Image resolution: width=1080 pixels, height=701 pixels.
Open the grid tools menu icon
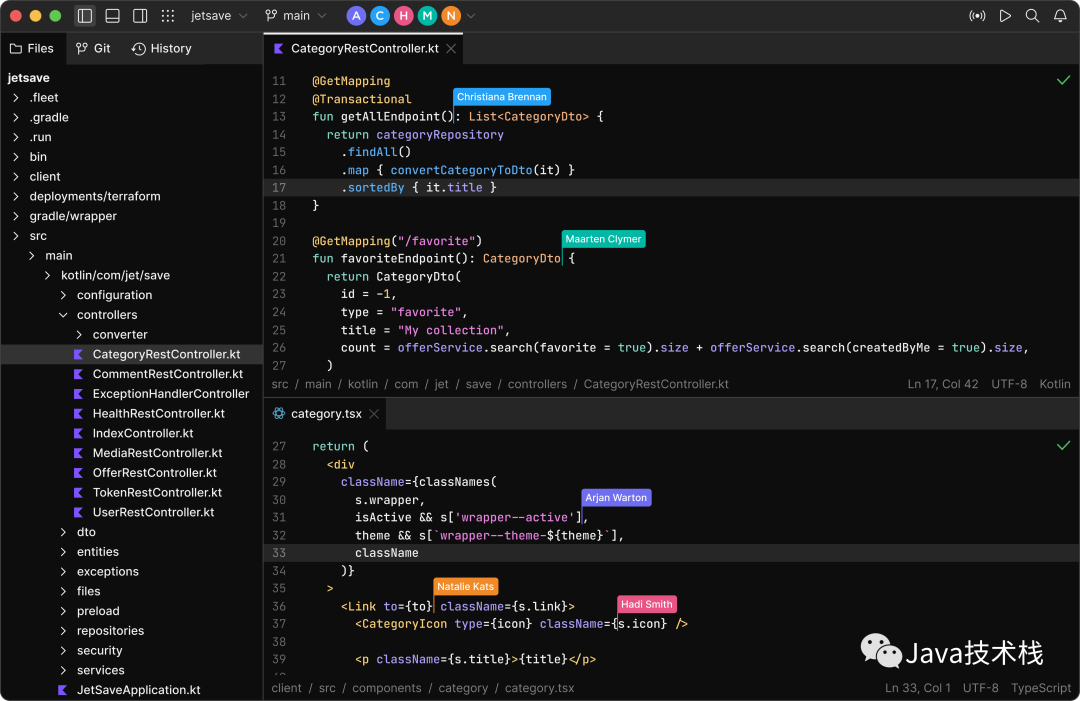(x=167, y=16)
